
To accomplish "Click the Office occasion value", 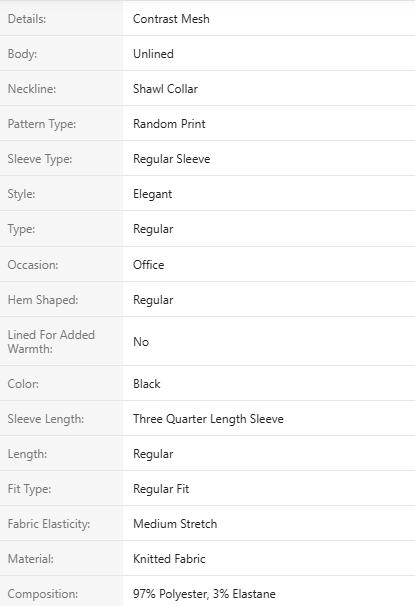I will pos(148,265).
